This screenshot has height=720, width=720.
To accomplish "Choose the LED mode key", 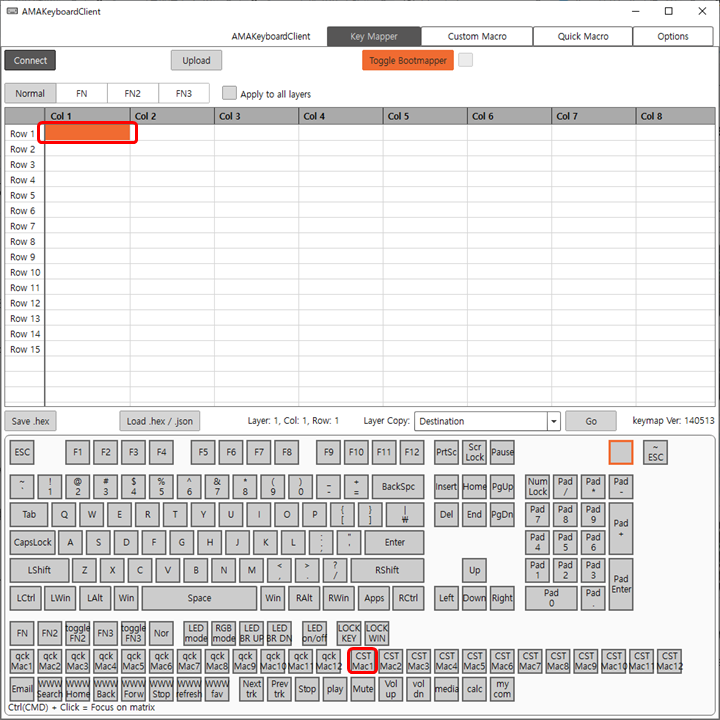I will coord(196,633).
